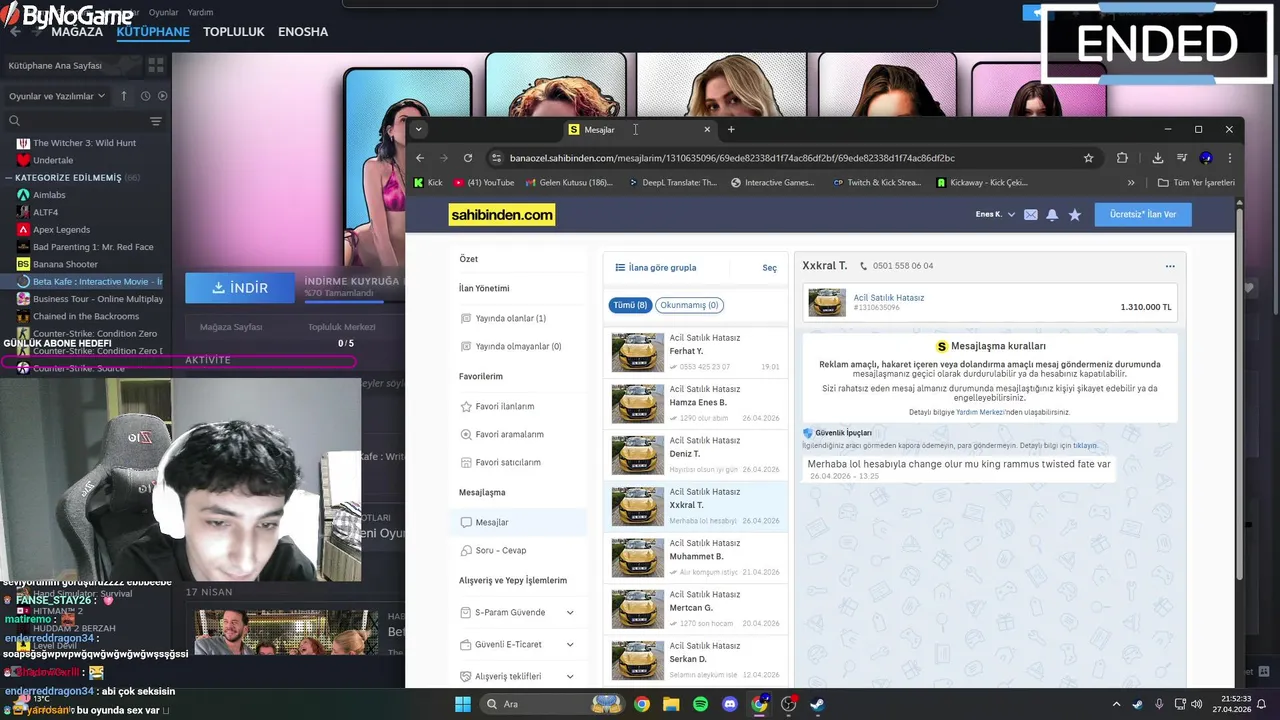Open Tüm Yer İşaretleri bookmarks folder
The image size is (1280, 720).
pos(1196,183)
